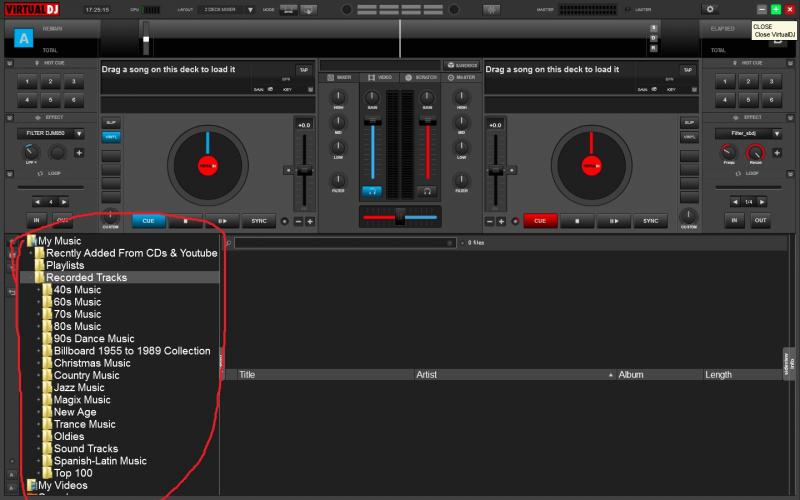This screenshot has height=500, width=800.
Task: Halve the right deck loop length arrow
Action: (735, 202)
